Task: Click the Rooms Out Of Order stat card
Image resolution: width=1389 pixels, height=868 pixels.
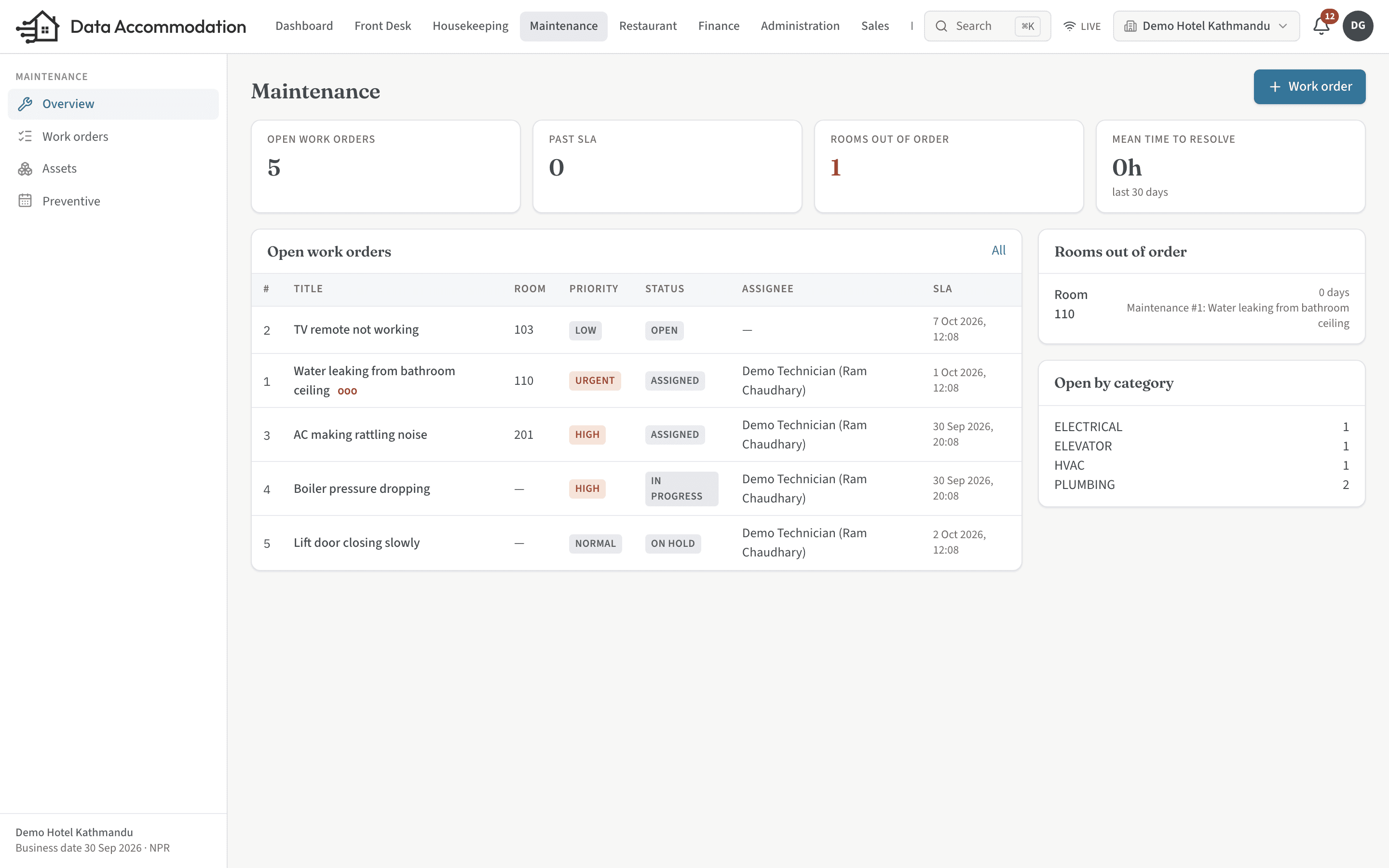Action: point(949,166)
